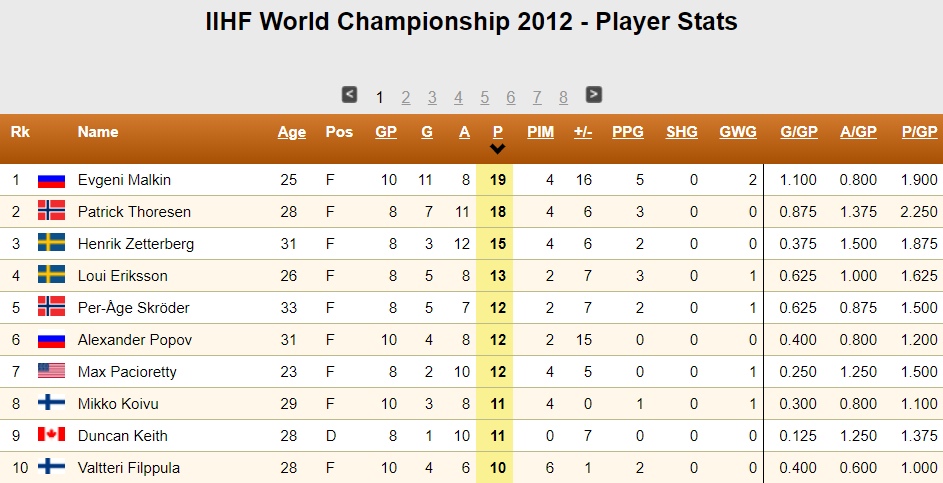
Task: Sort by the +/- column header
Action: 583,132
